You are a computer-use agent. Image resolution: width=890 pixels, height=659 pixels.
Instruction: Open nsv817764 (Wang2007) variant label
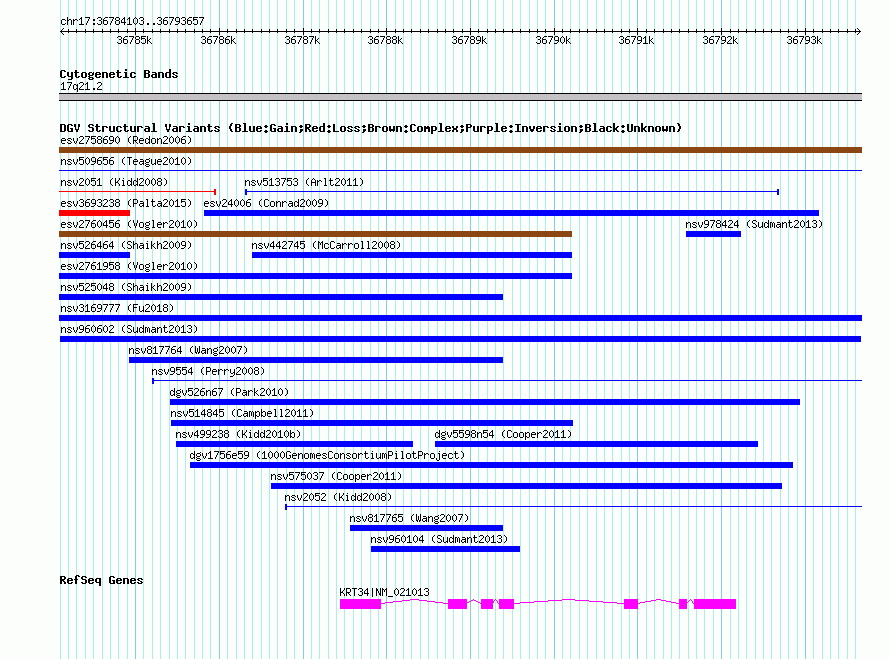[188, 350]
